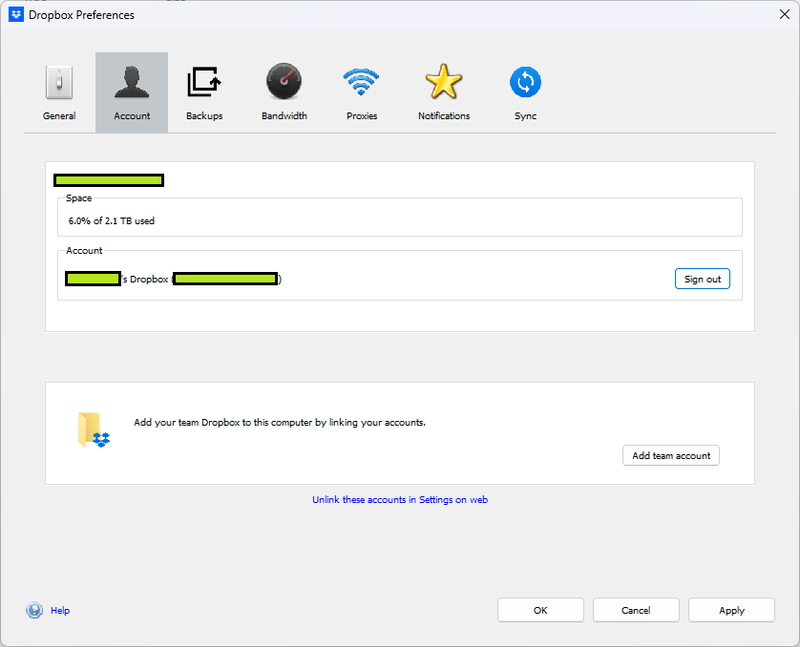Click the Dropbox logo in title bar
This screenshot has width=800, height=647.
click(16, 15)
